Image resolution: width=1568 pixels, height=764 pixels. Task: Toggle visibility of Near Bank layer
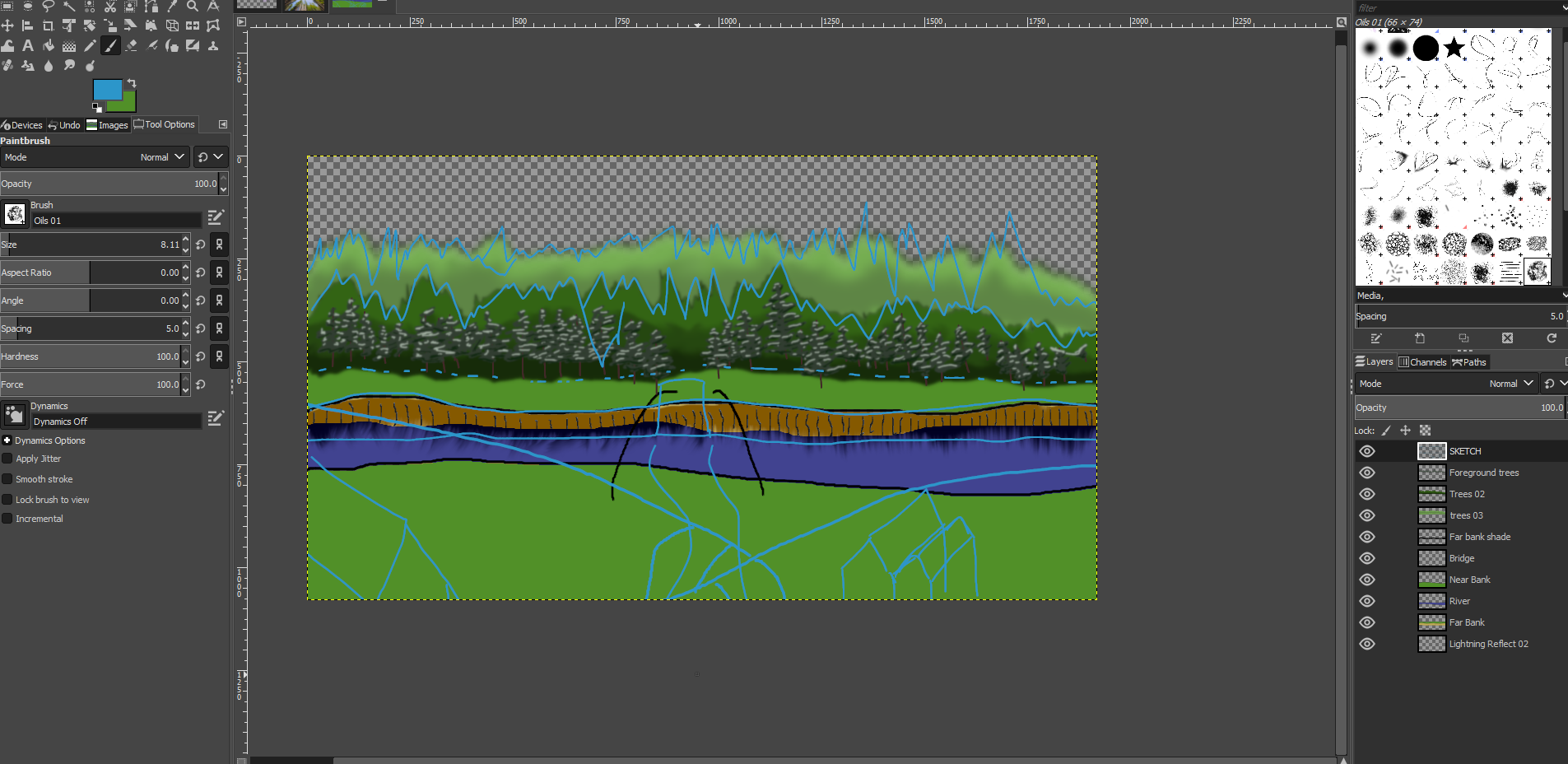tap(1367, 580)
